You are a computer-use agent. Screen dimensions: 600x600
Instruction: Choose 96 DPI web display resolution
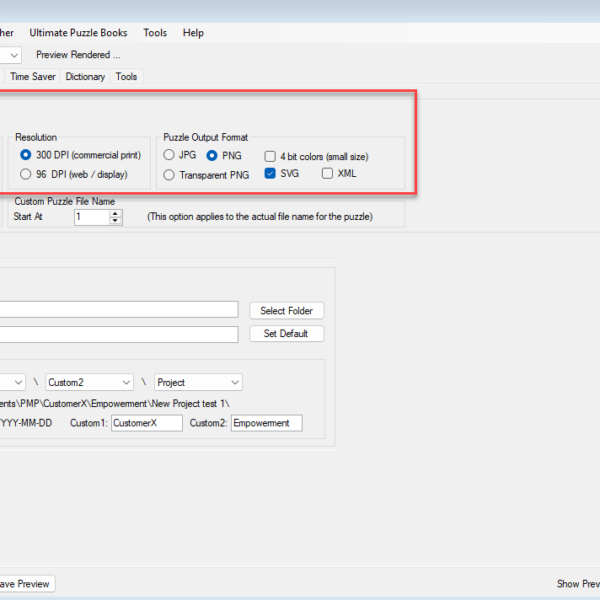pos(27,174)
